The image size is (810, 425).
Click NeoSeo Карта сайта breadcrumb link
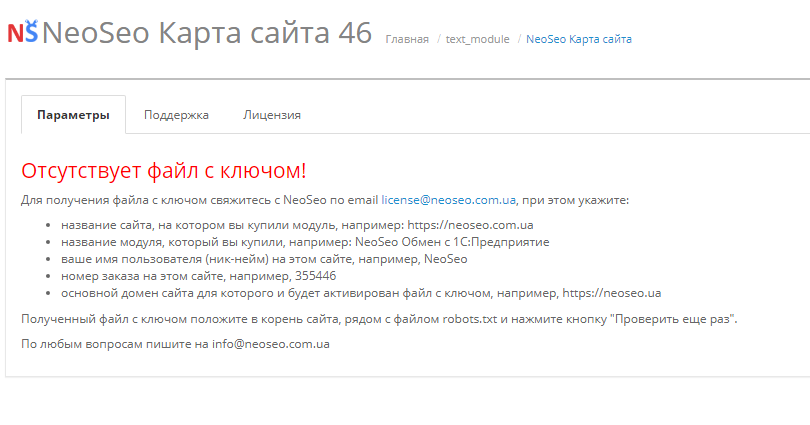tap(579, 39)
